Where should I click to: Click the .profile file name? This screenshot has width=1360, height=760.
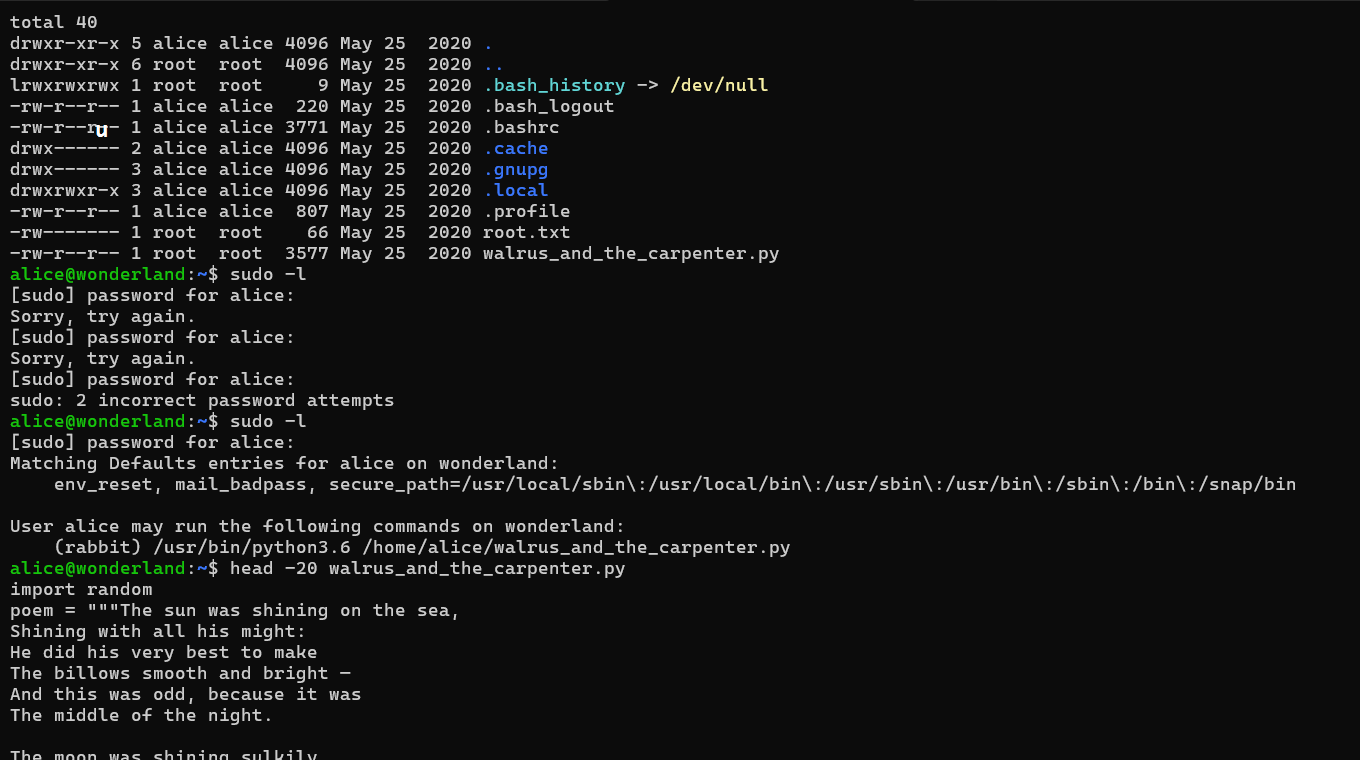point(527,211)
